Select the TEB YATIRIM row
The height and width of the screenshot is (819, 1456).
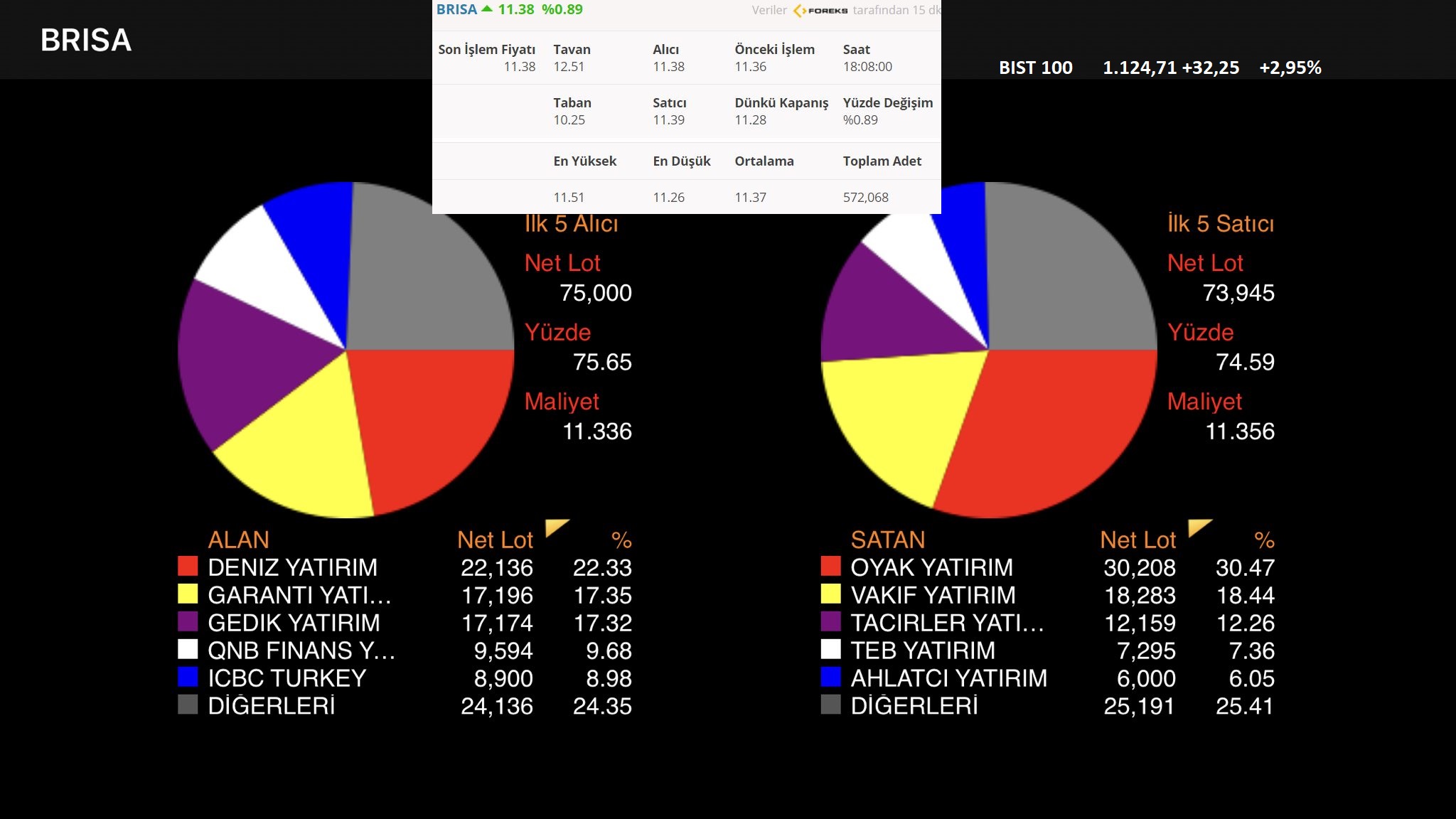coord(1048,651)
